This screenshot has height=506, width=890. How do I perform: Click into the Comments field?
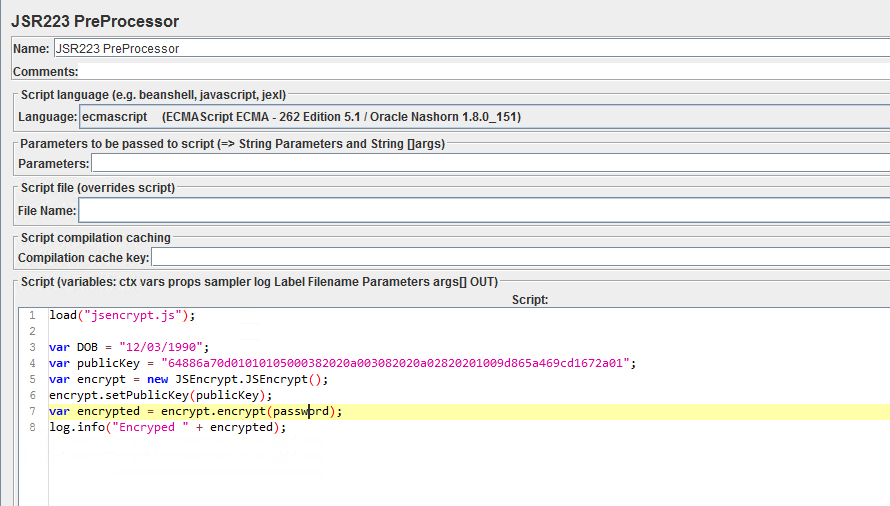(485, 72)
